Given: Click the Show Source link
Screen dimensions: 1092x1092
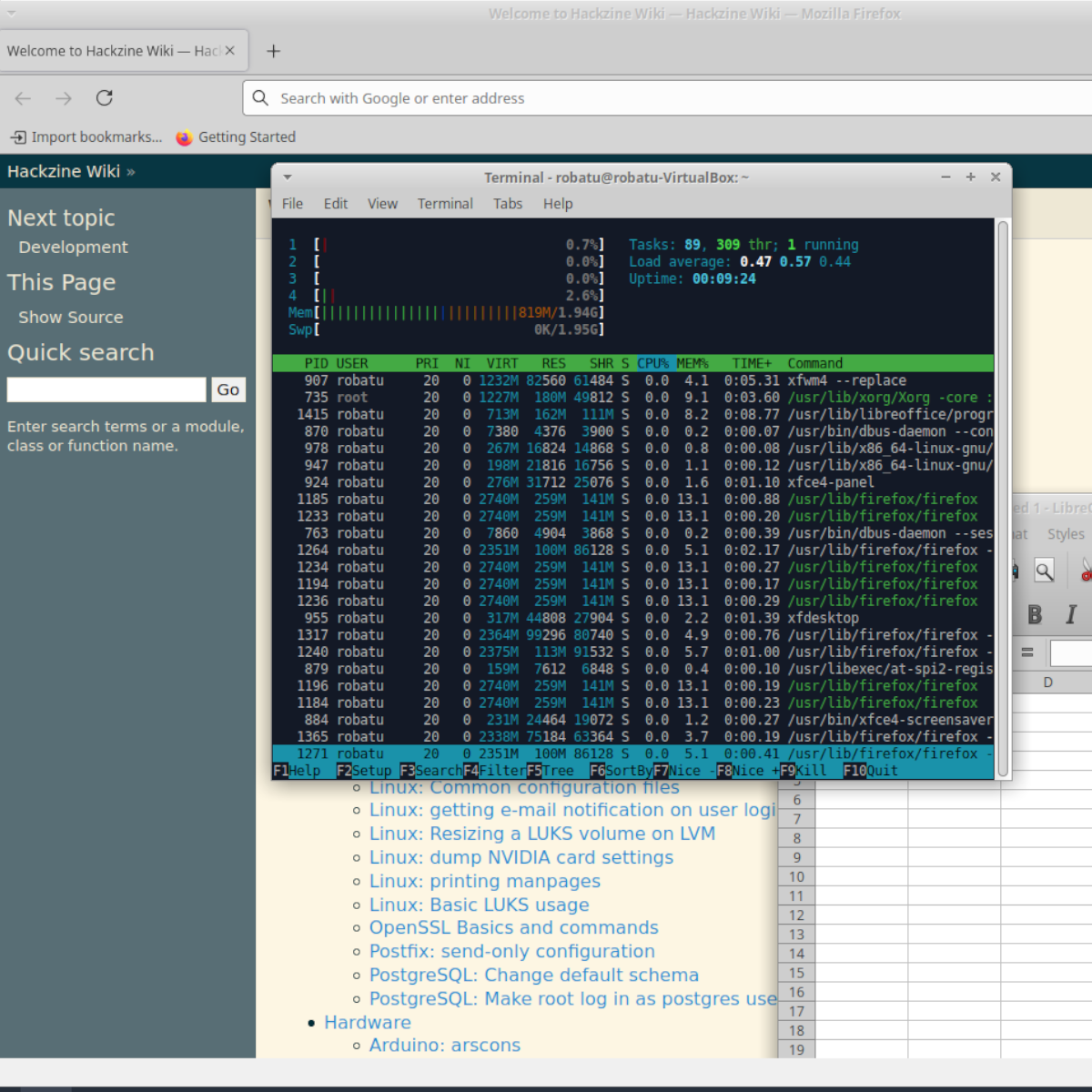Looking at the screenshot, I should pyautogui.click(x=71, y=318).
